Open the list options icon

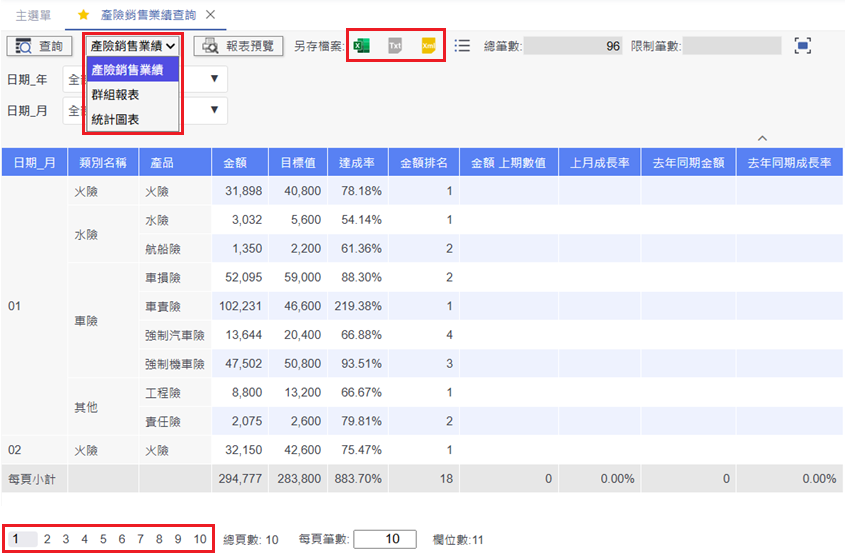[x=462, y=46]
